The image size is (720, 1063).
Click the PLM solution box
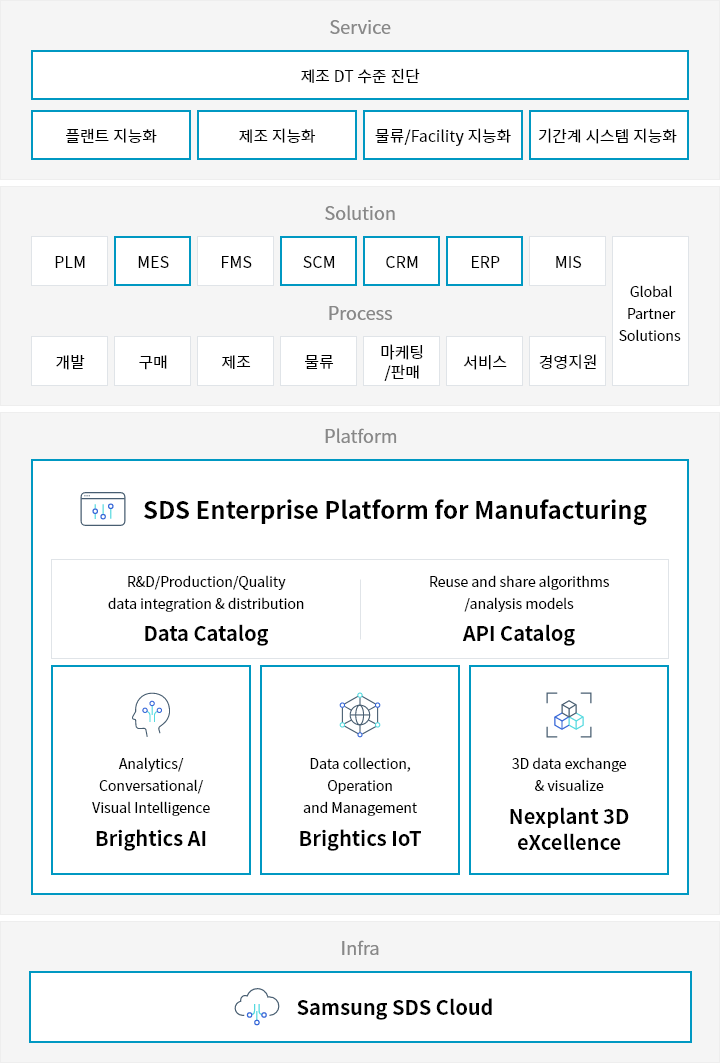click(69, 262)
